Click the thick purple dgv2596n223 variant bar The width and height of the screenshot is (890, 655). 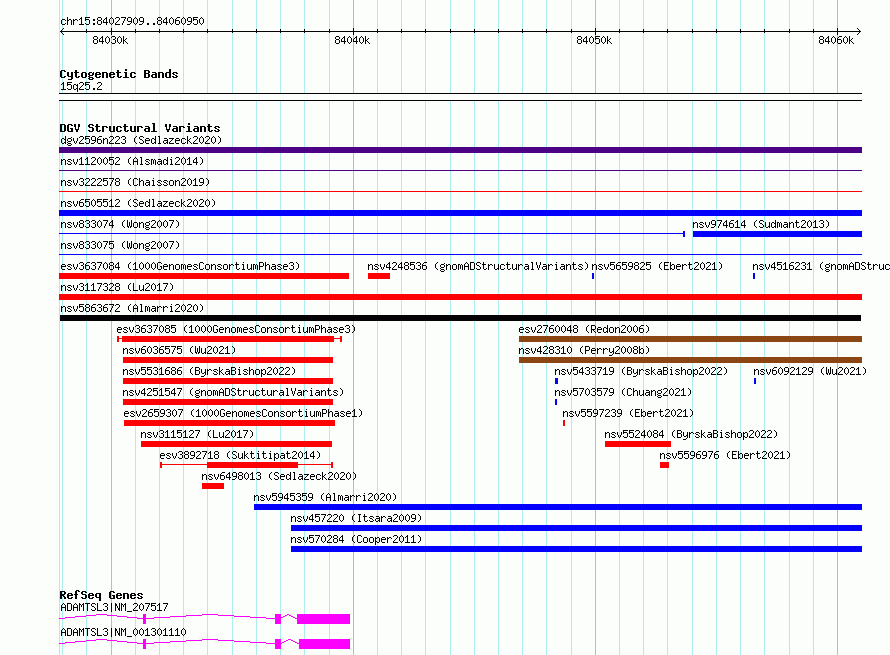point(460,150)
